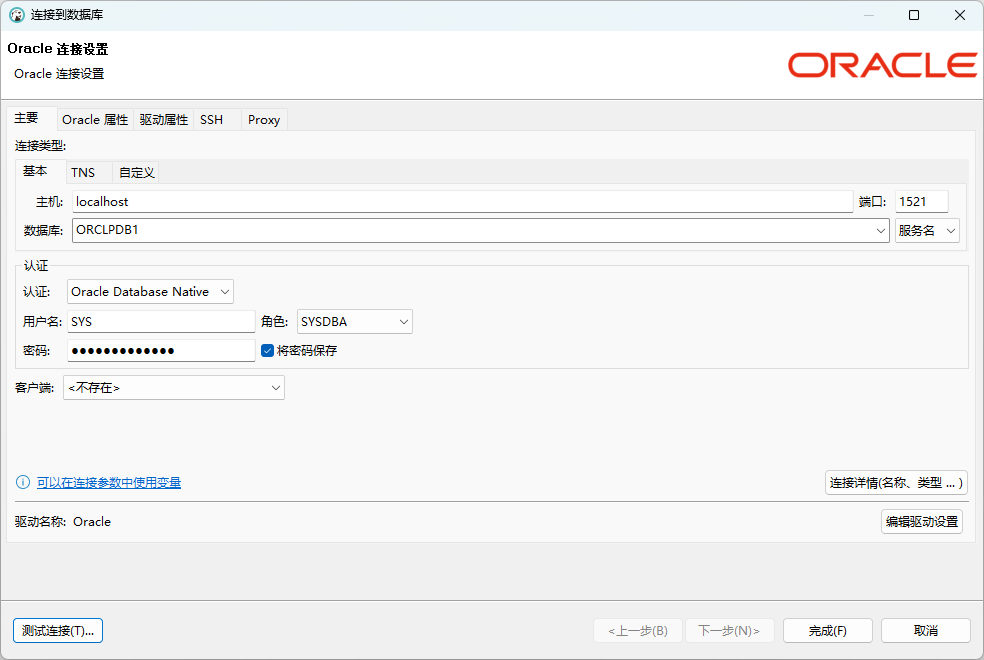Click the DBeaver icon in title bar
Viewport: 984px width, 660px height.
[x=17, y=15]
